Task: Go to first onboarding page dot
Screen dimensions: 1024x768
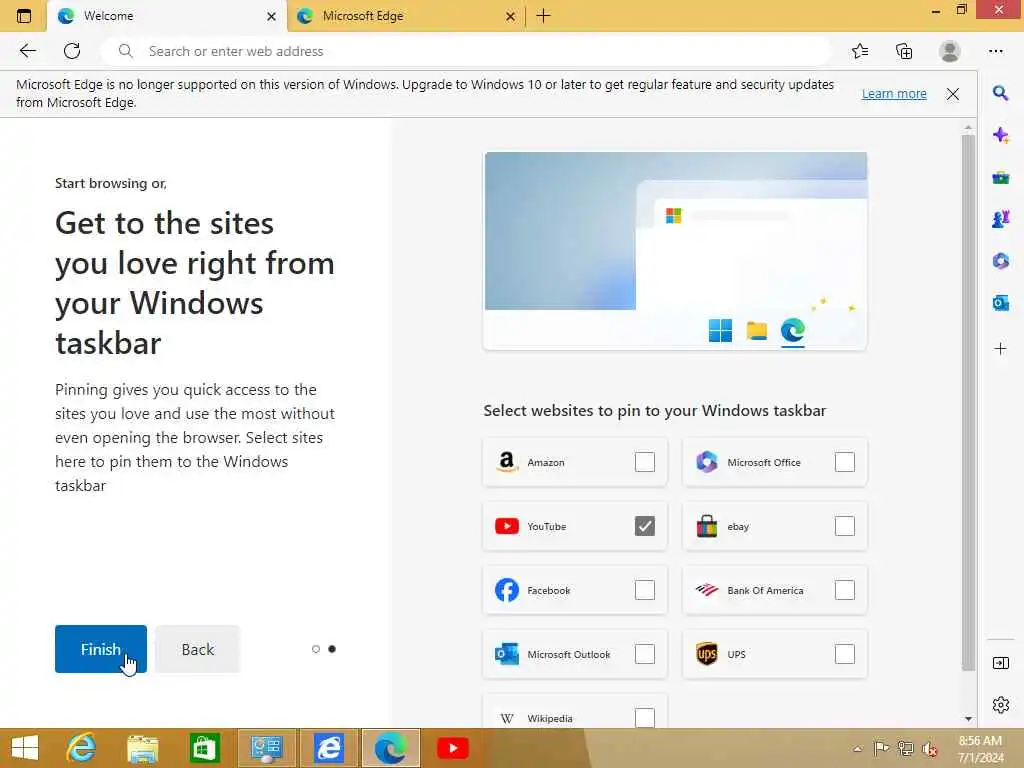Action: point(316,648)
